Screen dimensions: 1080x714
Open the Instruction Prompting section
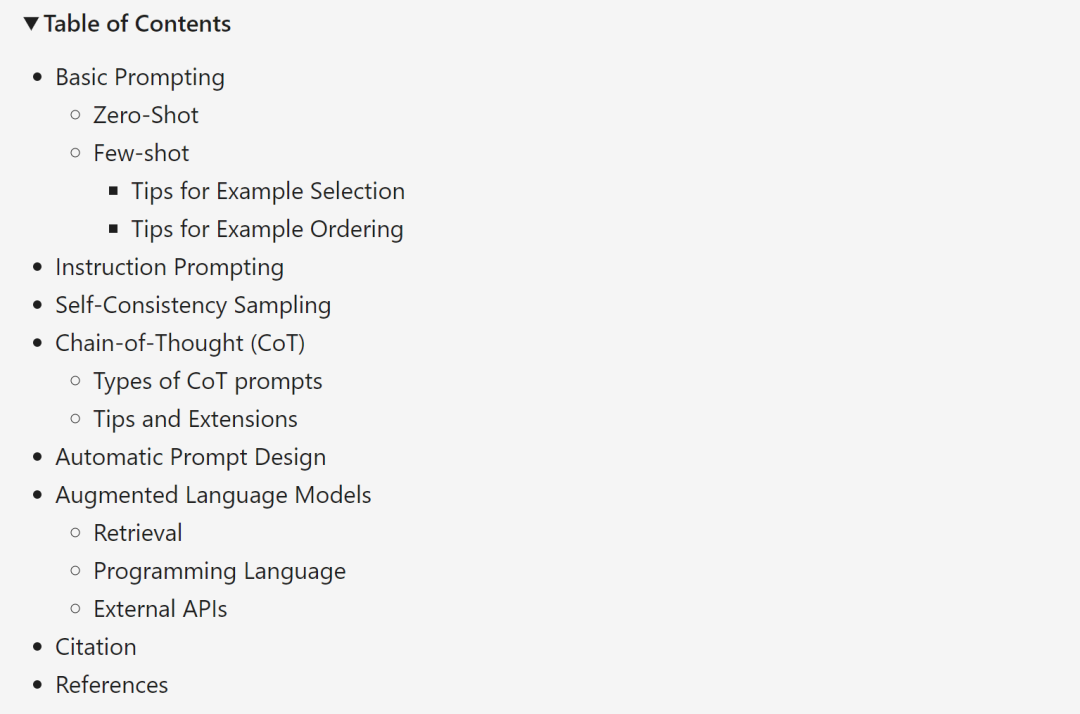tap(169, 266)
